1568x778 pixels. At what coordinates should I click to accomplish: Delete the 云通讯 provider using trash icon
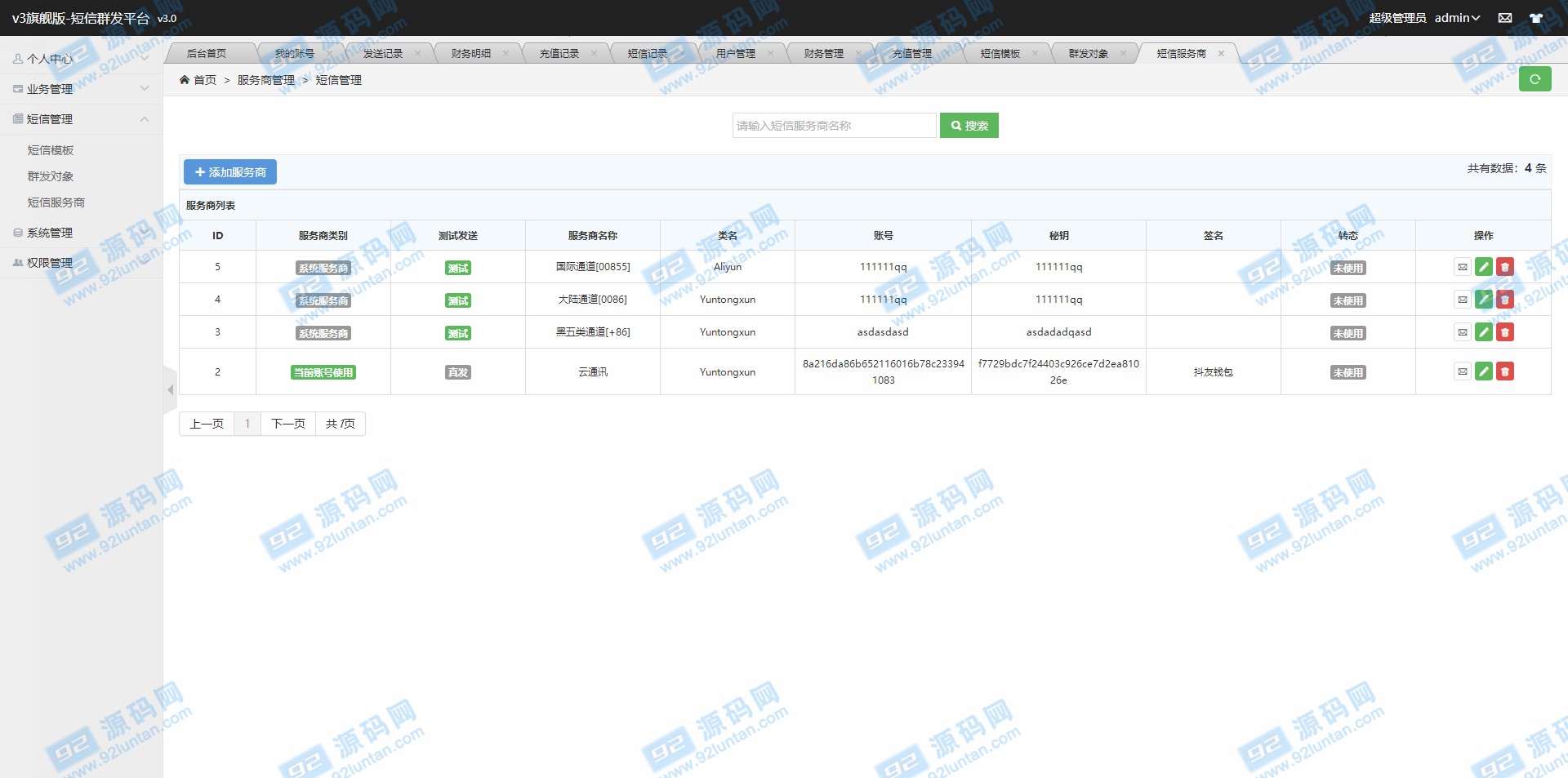(x=1505, y=371)
